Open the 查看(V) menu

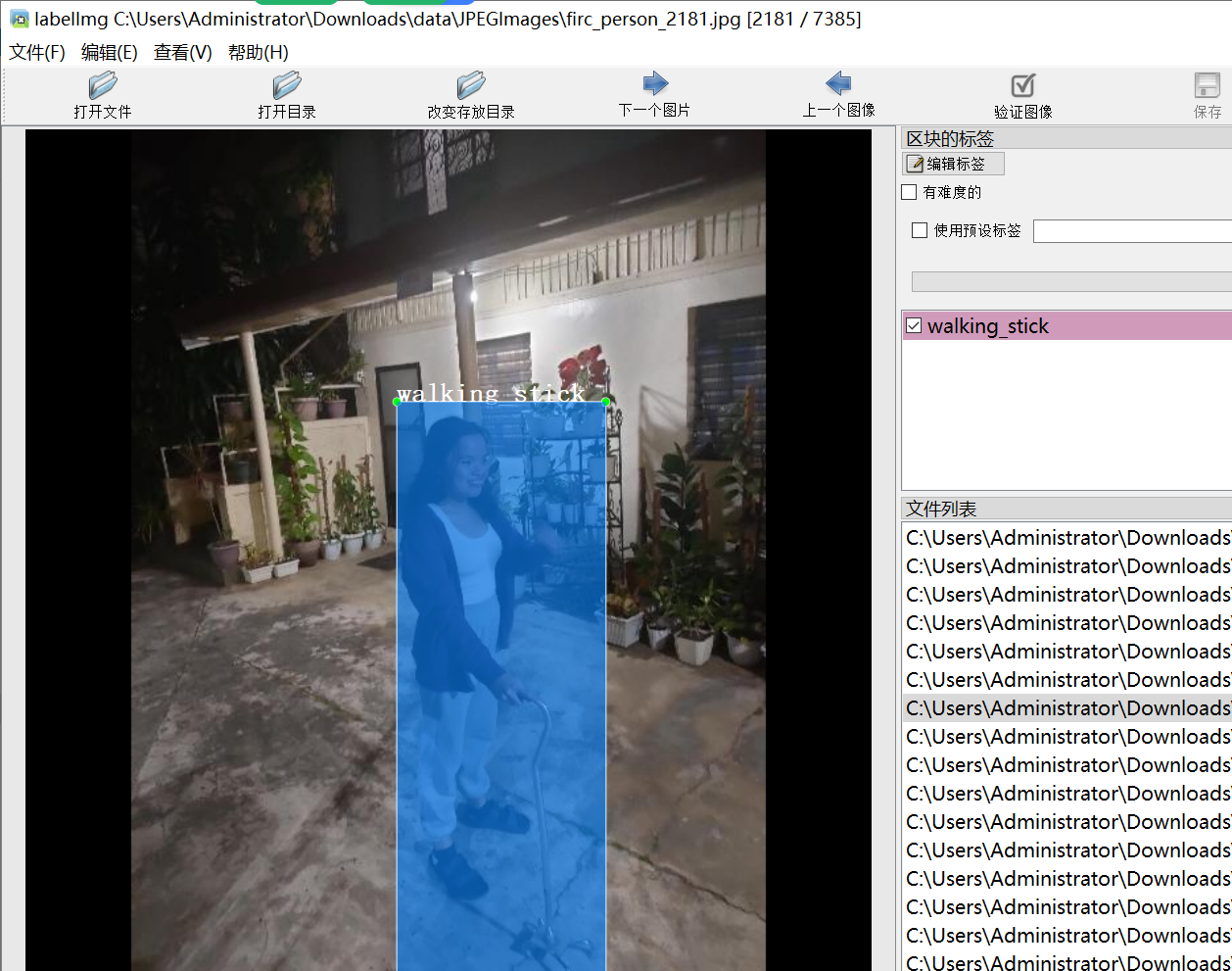coord(183,52)
